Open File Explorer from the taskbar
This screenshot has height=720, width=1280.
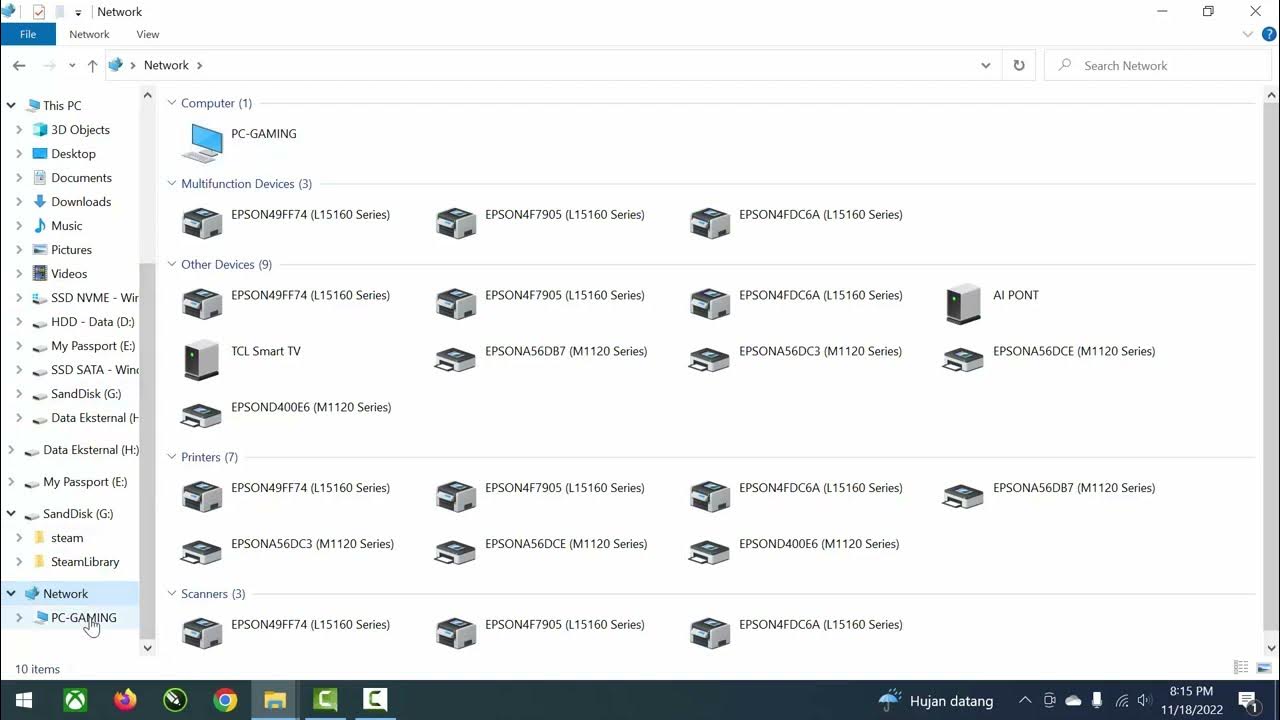tap(275, 700)
